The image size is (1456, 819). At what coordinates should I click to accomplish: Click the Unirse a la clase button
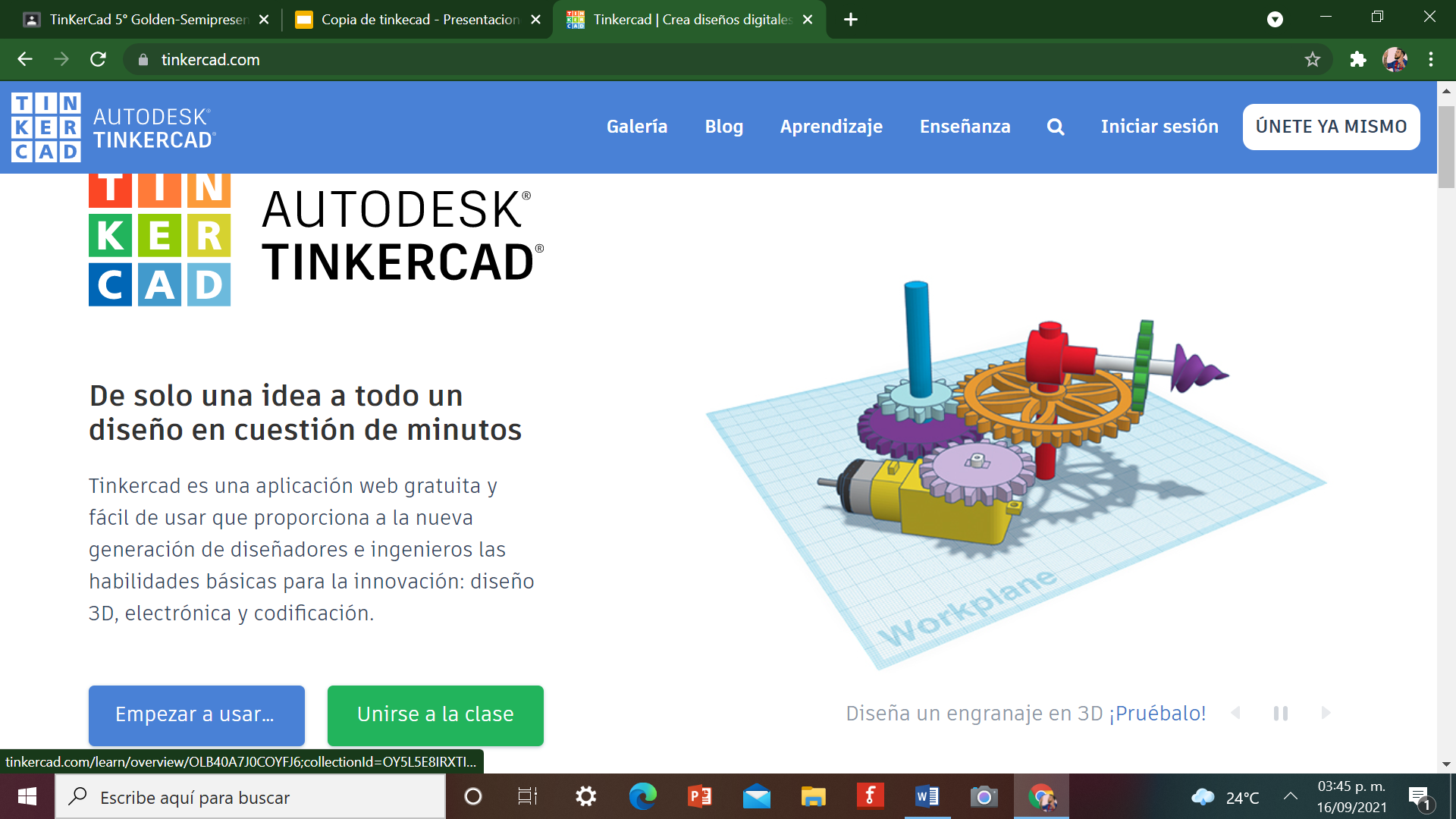click(435, 714)
